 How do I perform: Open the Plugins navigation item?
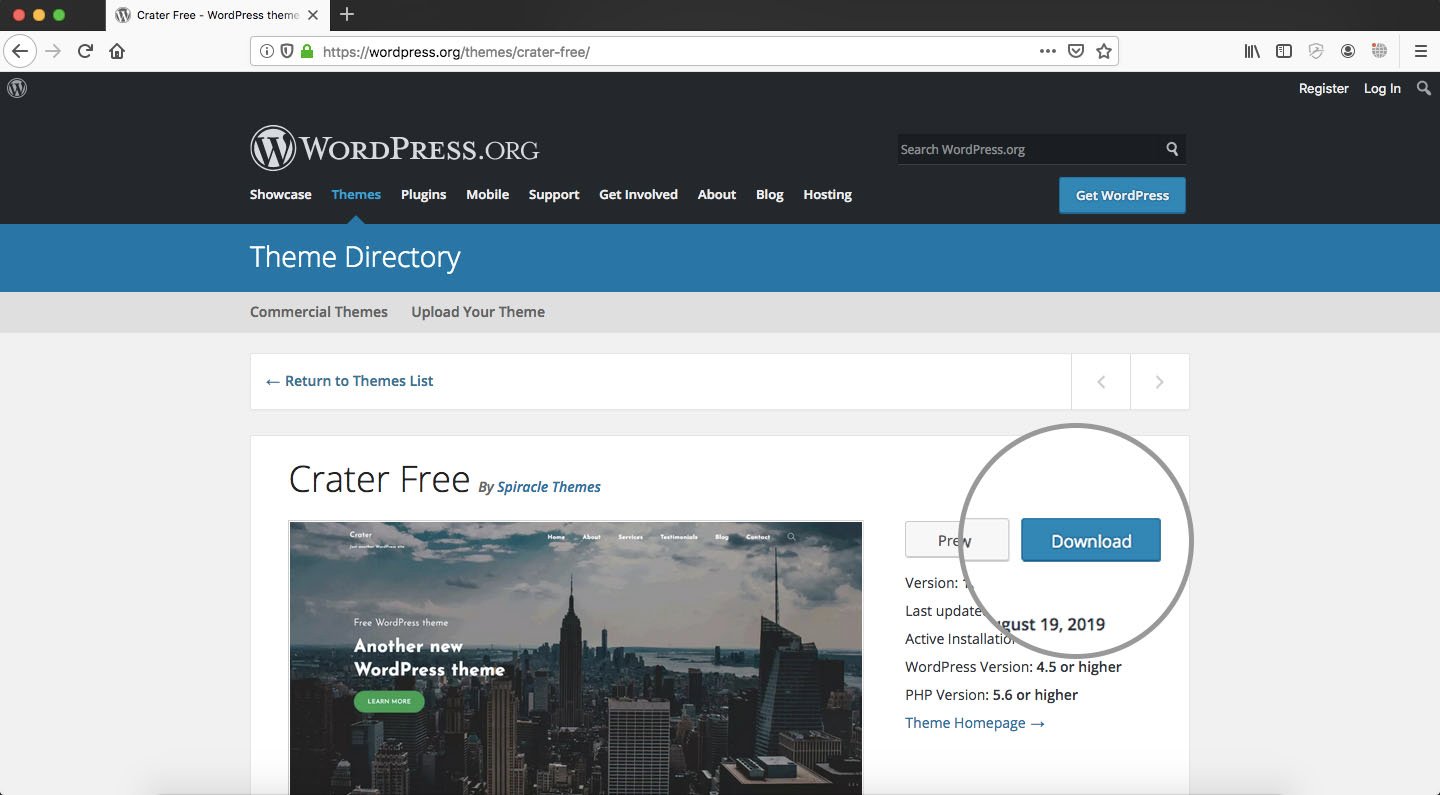tap(424, 194)
